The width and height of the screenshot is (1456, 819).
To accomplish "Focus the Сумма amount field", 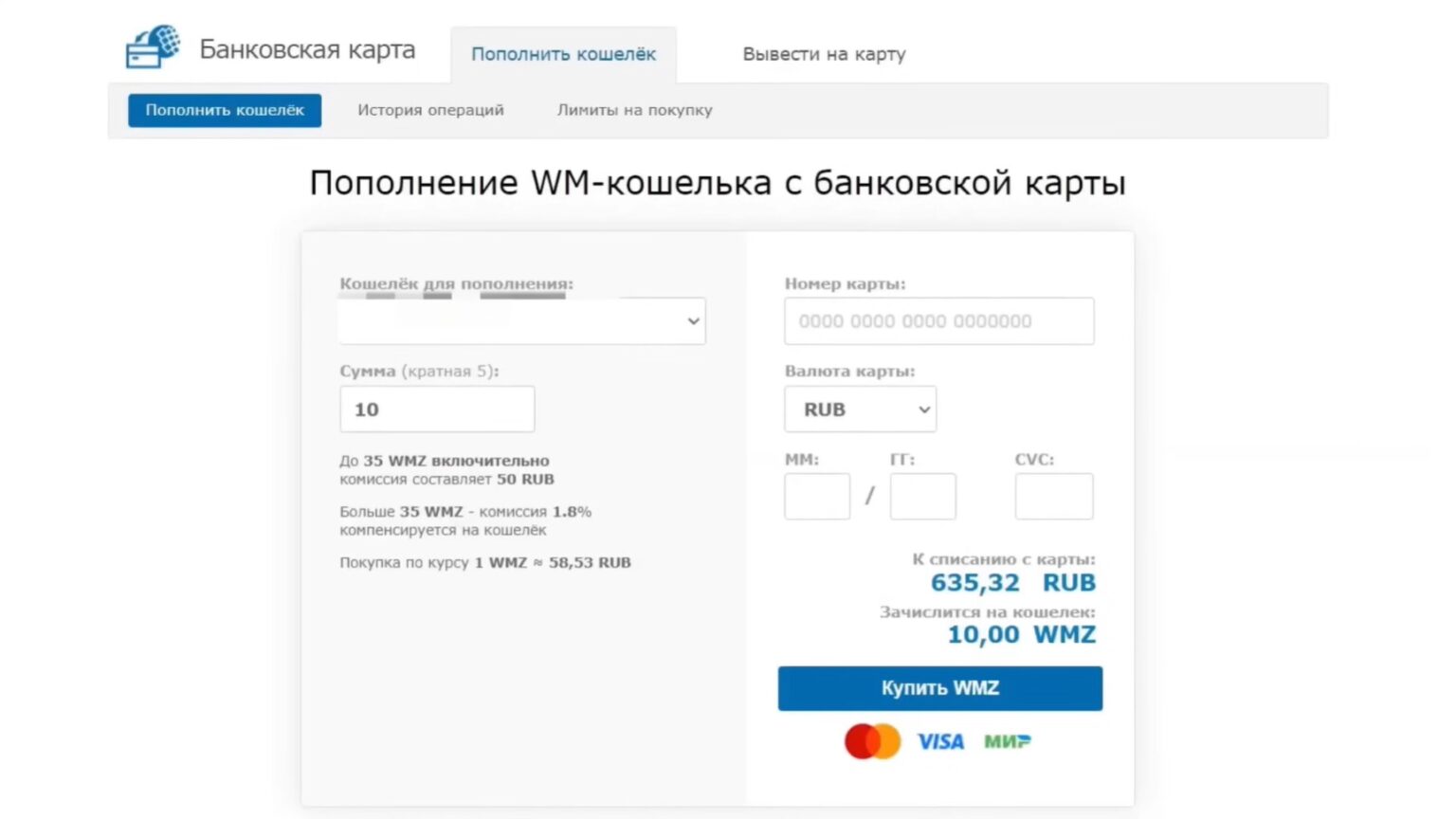I will click(x=437, y=409).
